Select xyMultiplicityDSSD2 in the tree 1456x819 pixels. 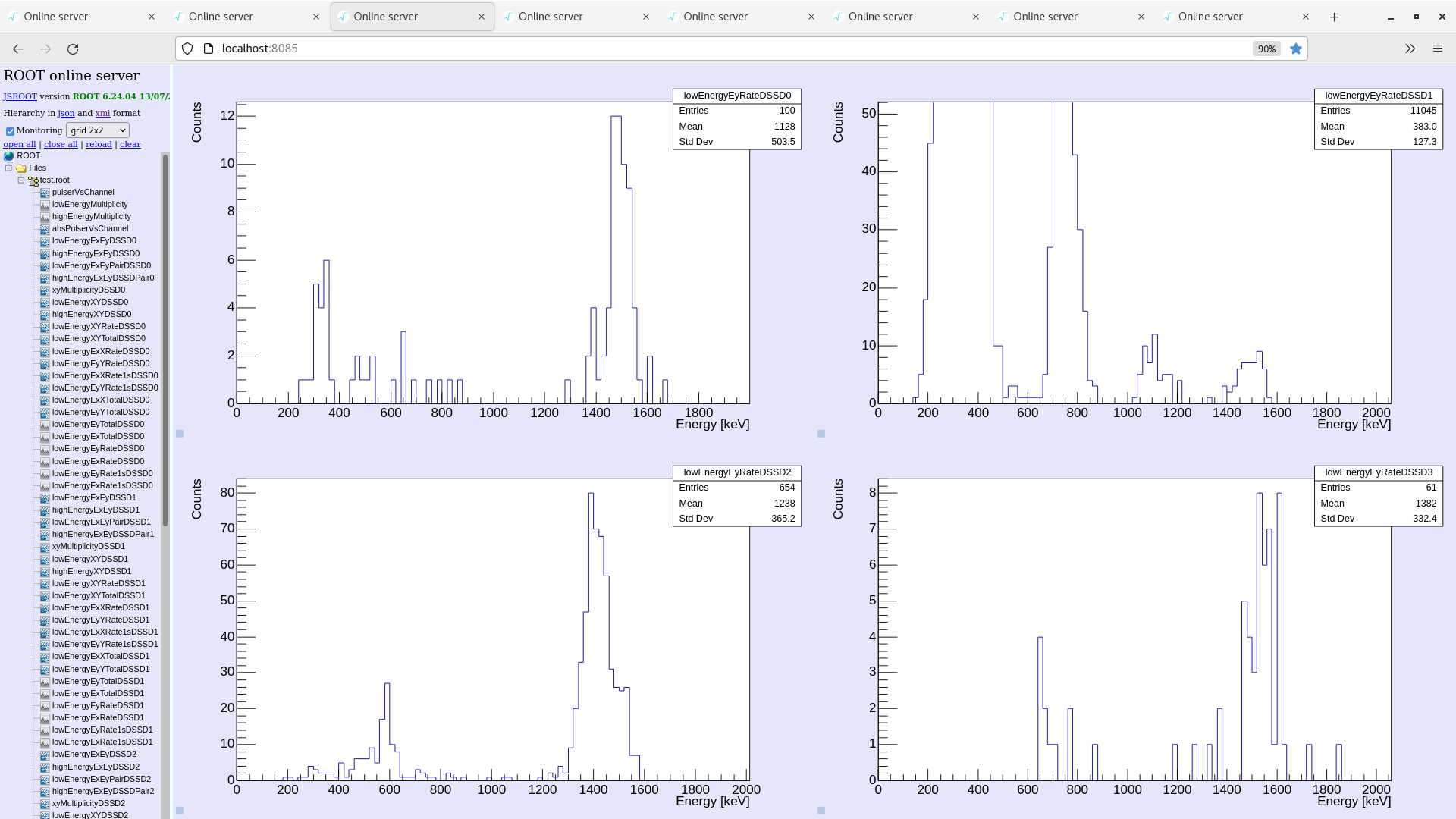(89, 804)
